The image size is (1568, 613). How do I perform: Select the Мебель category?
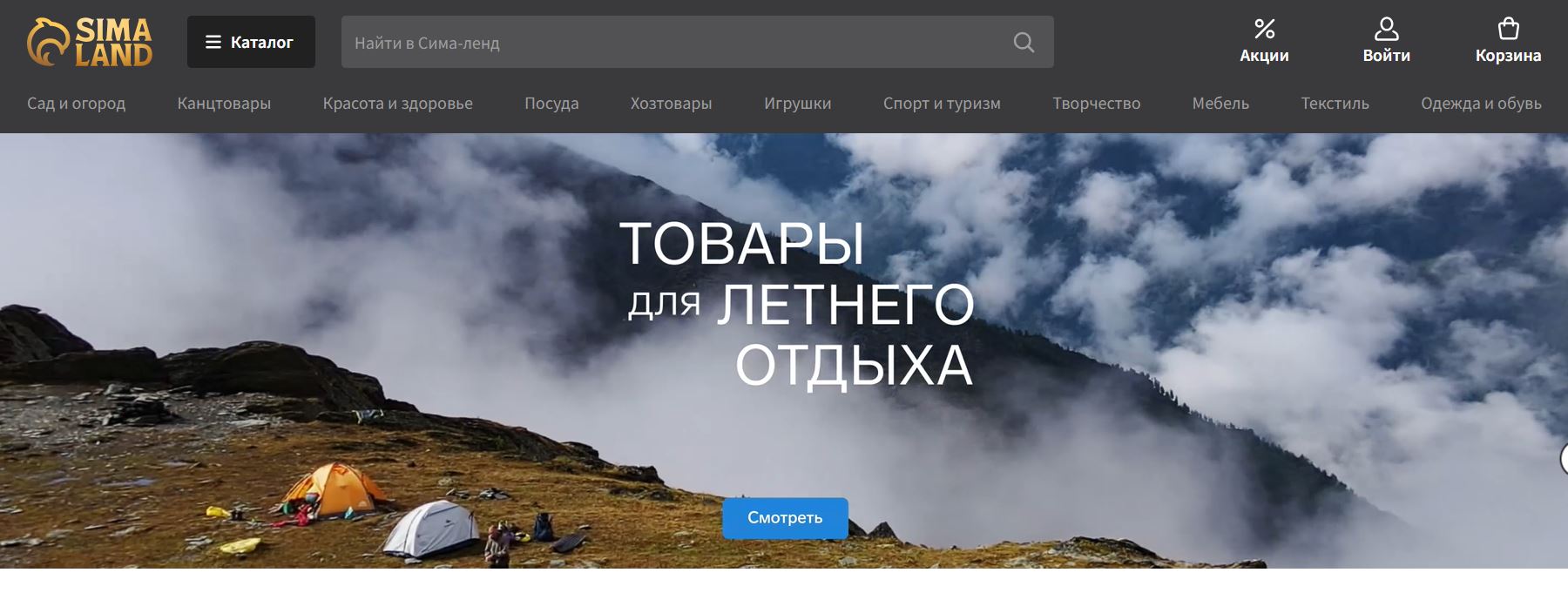(x=1220, y=103)
